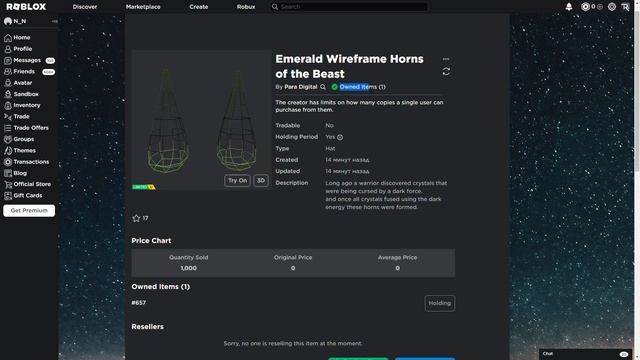Click the Owned Items (1) link
This screenshot has width=640, height=360.
(x=362, y=87)
